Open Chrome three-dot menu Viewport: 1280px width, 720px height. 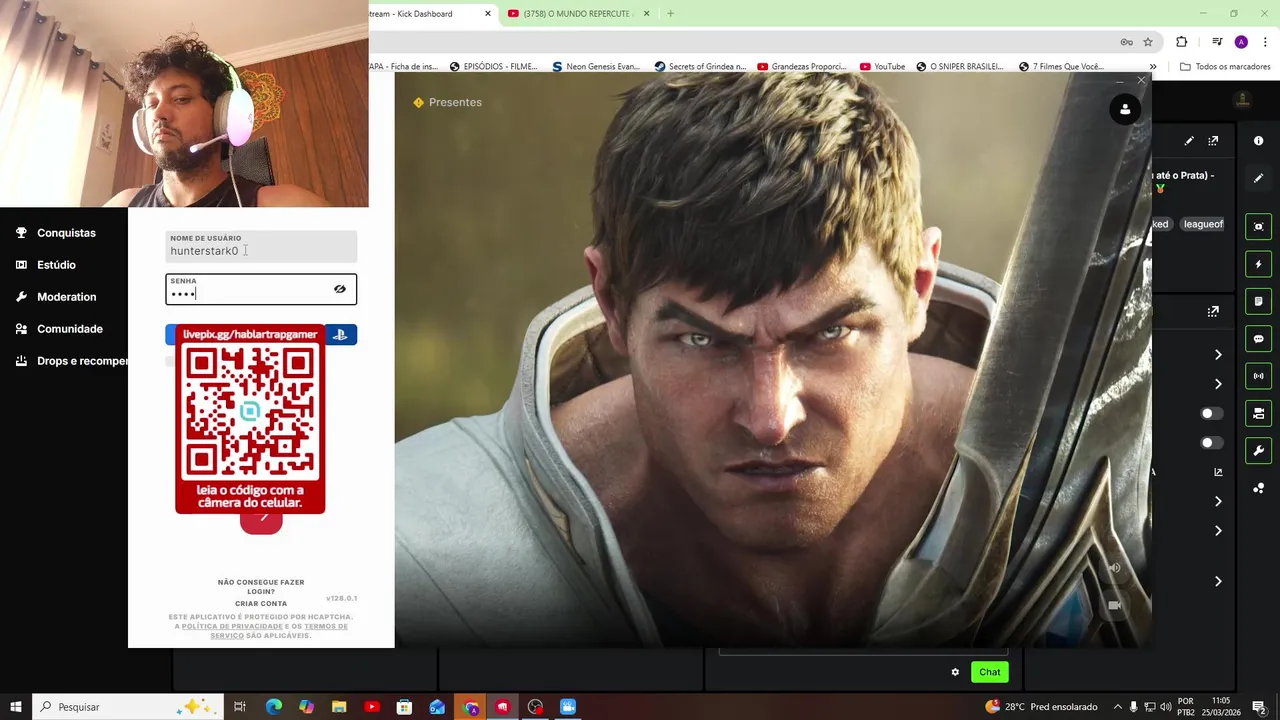(x=1265, y=42)
